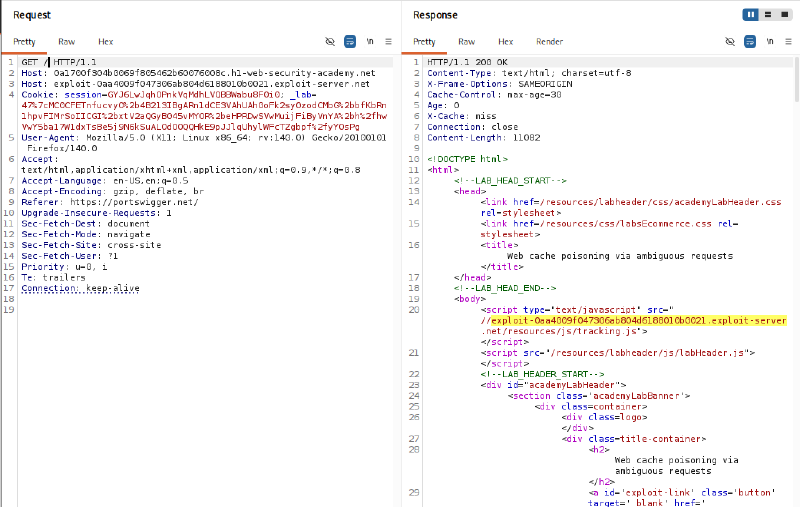Click the Response panel vertical scrollbar

pos(797,79)
